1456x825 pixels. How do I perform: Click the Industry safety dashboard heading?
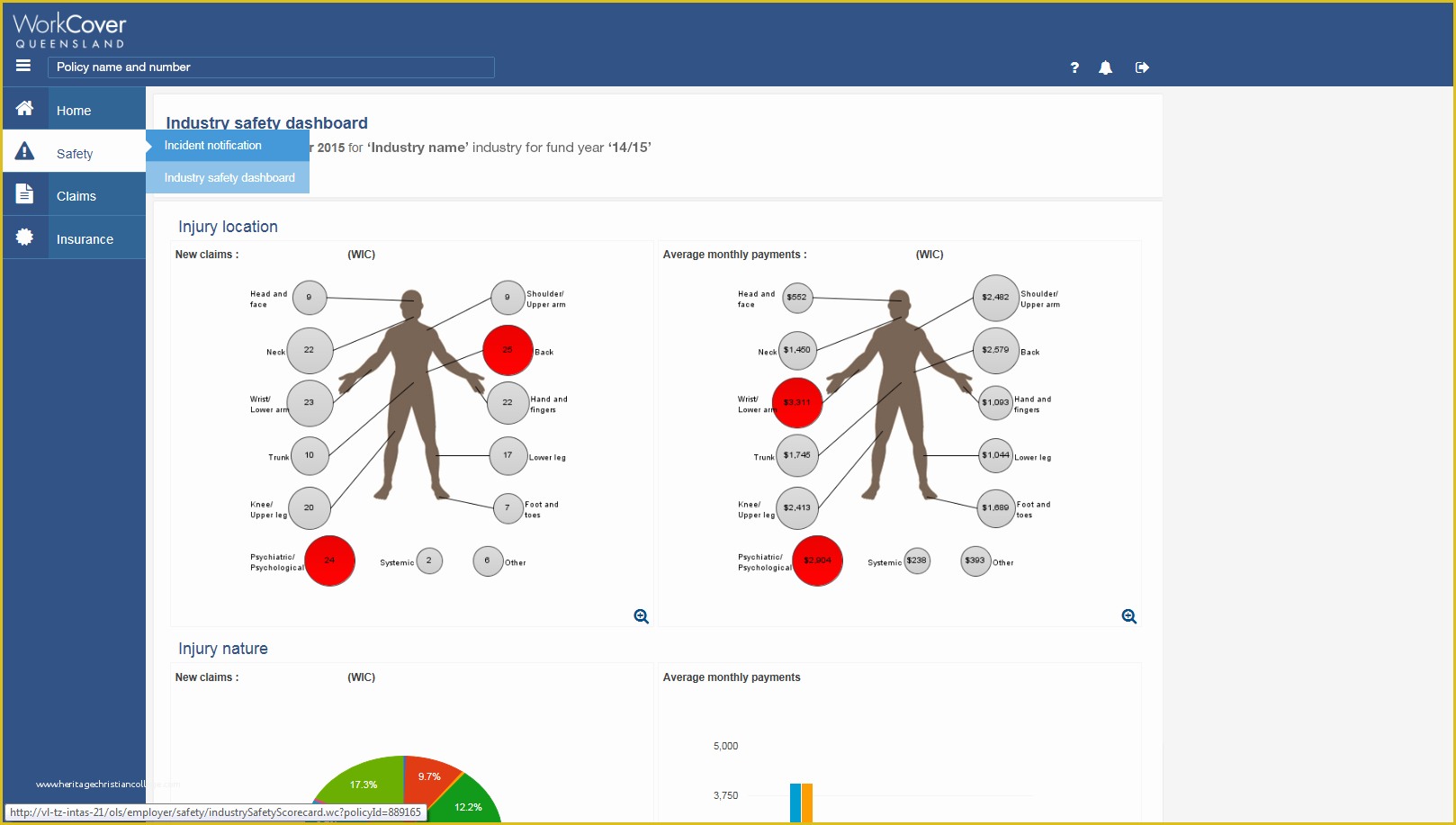(x=266, y=123)
